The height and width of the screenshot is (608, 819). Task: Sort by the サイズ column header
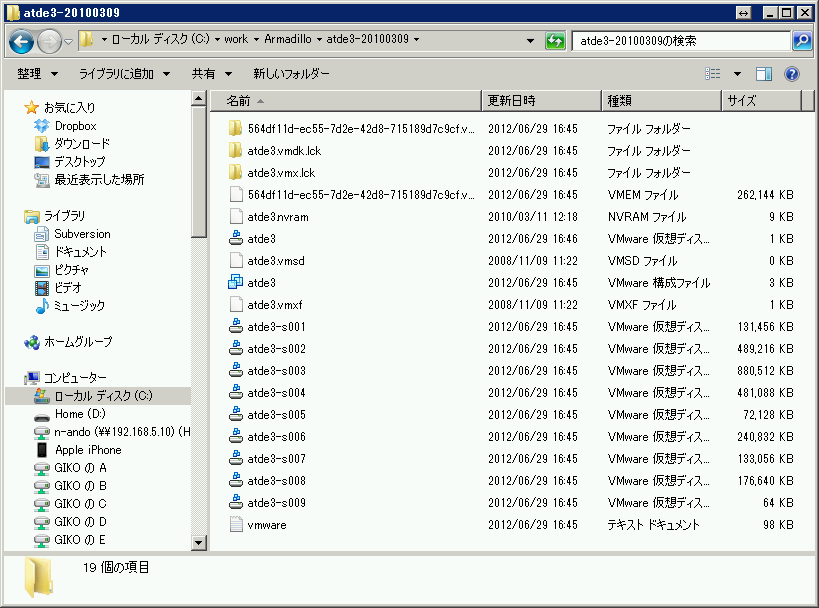761,101
